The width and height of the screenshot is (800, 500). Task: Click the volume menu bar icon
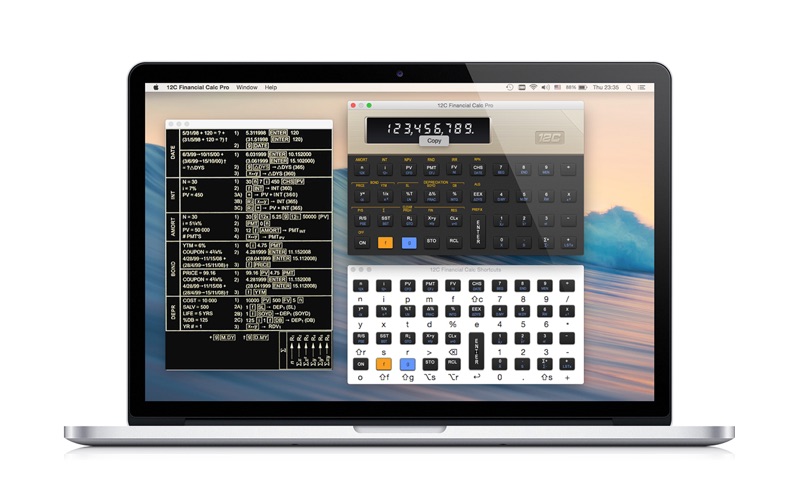(545, 88)
